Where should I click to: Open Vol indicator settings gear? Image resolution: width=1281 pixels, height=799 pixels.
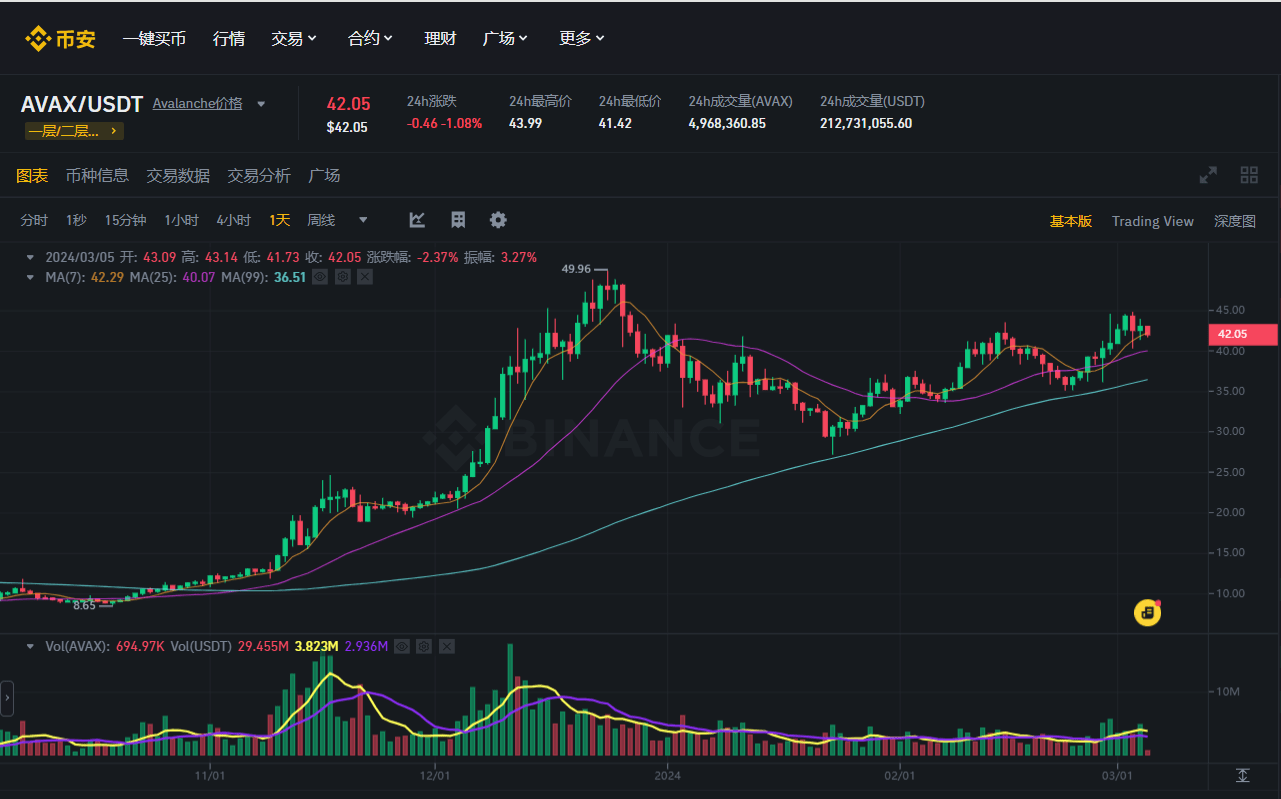tap(424, 646)
